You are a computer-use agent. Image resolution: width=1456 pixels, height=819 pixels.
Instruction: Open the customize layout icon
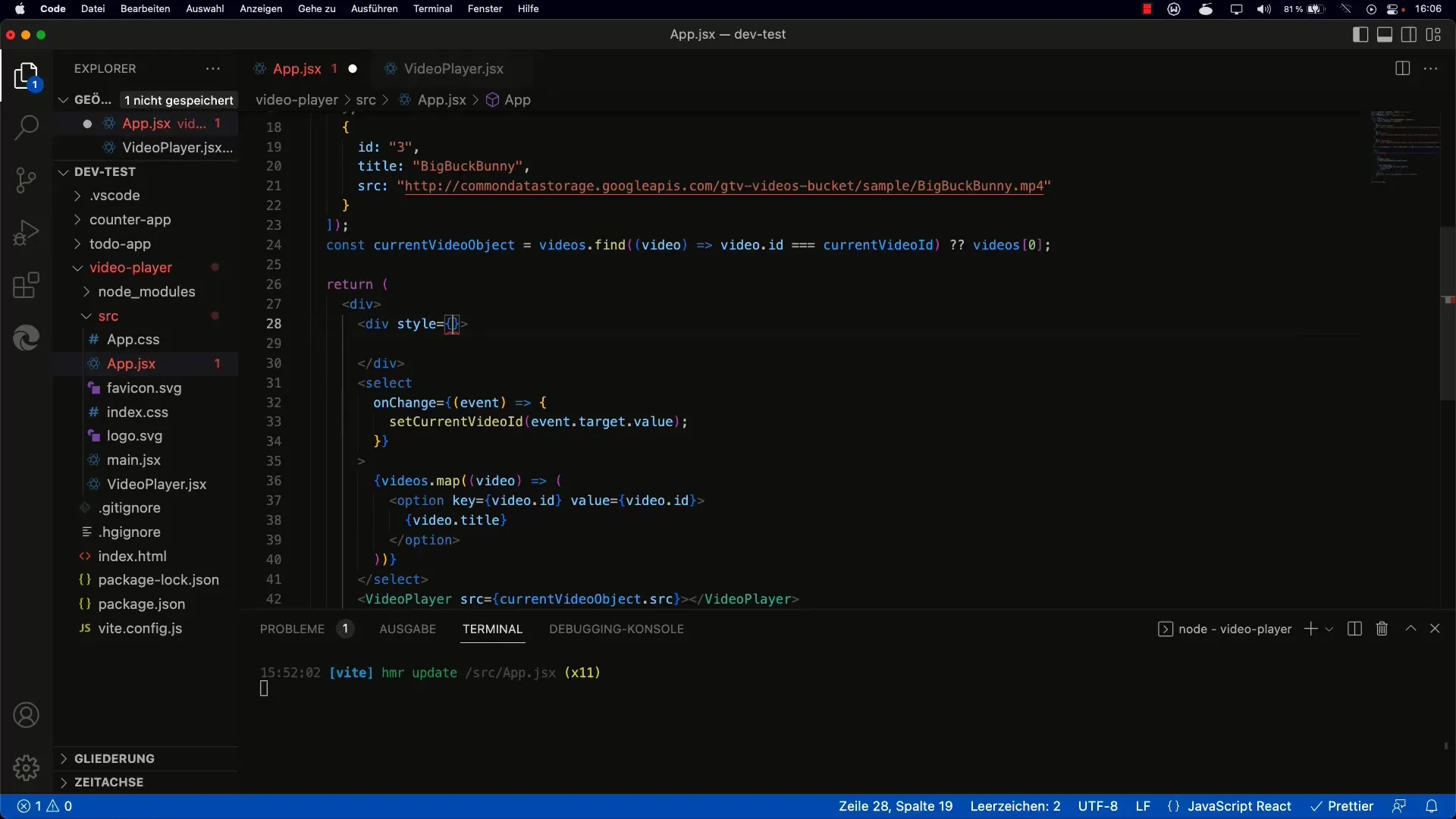[1433, 34]
